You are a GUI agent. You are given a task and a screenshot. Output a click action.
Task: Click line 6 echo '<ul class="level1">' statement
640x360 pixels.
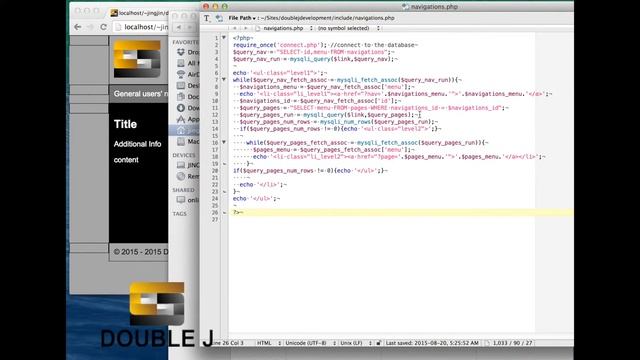[x=280, y=73]
